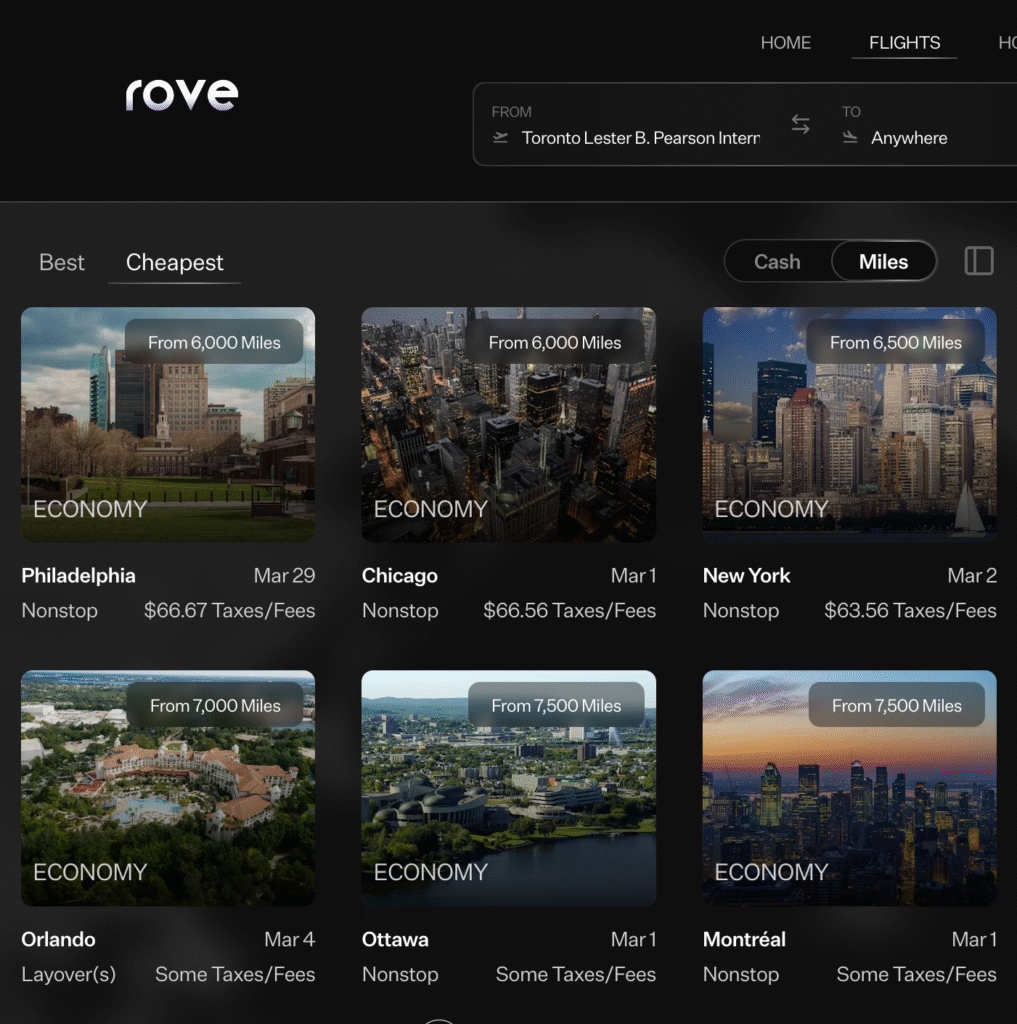
Task: Navigate to HOME in the top menu
Action: click(786, 42)
